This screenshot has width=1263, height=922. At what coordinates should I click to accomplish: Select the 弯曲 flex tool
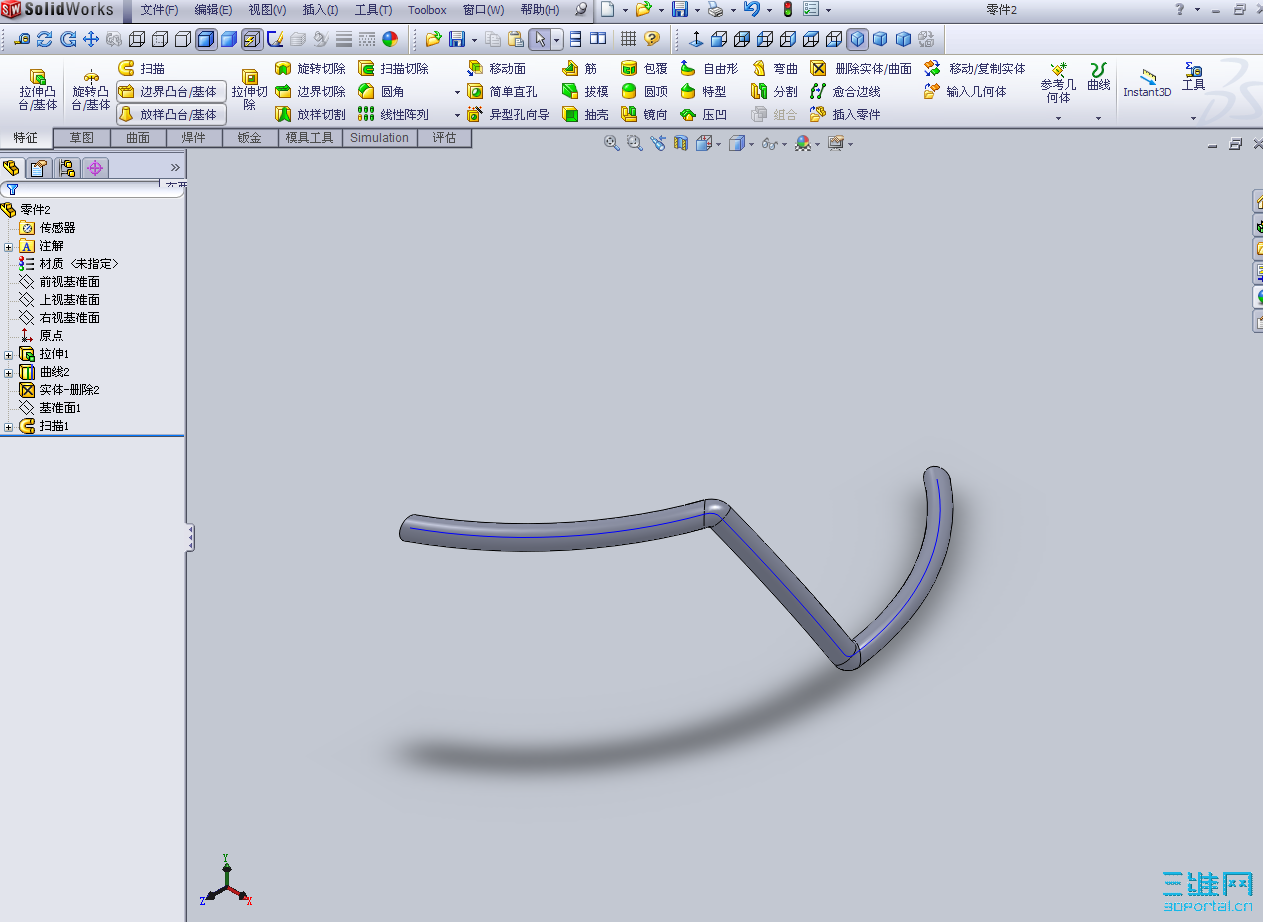click(775, 68)
